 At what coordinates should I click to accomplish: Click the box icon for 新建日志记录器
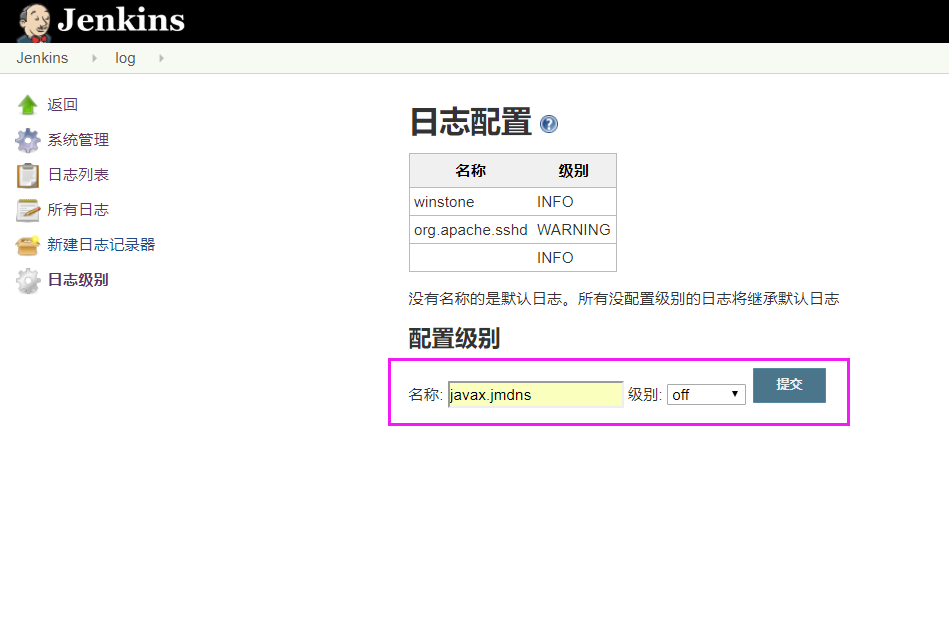click(27, 245)
